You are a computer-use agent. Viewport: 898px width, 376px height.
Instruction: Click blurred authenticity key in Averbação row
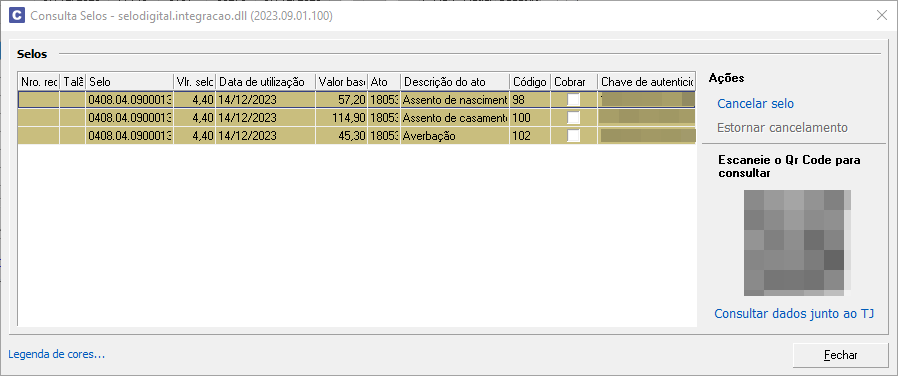click(647, 136)
